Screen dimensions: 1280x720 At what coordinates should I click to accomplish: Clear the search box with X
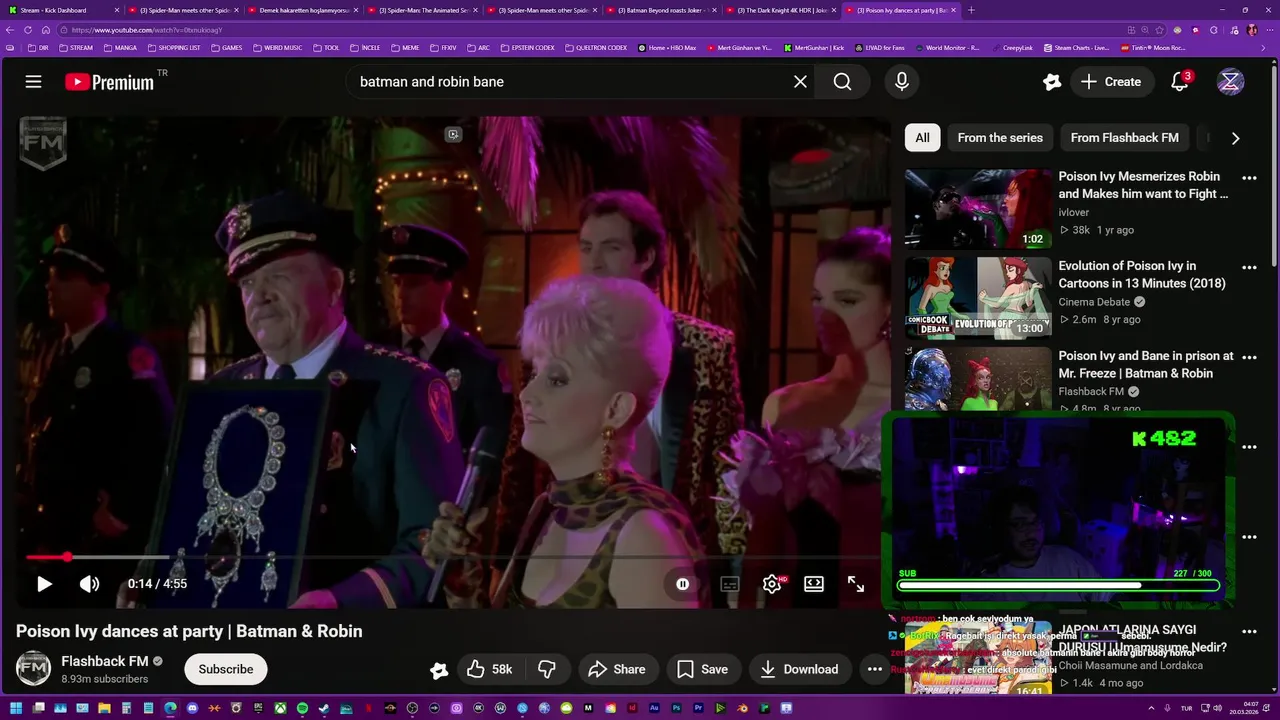[x=800, y=82]
